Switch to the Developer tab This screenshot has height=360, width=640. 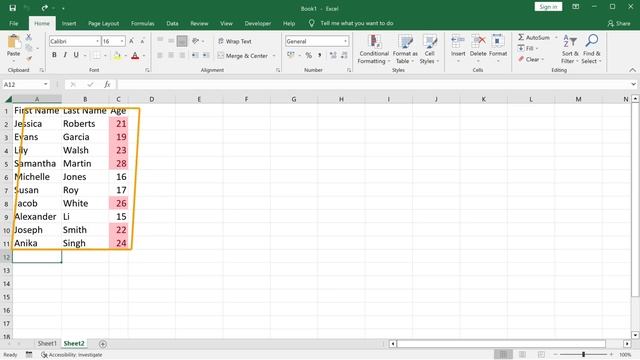click(258, 23)
